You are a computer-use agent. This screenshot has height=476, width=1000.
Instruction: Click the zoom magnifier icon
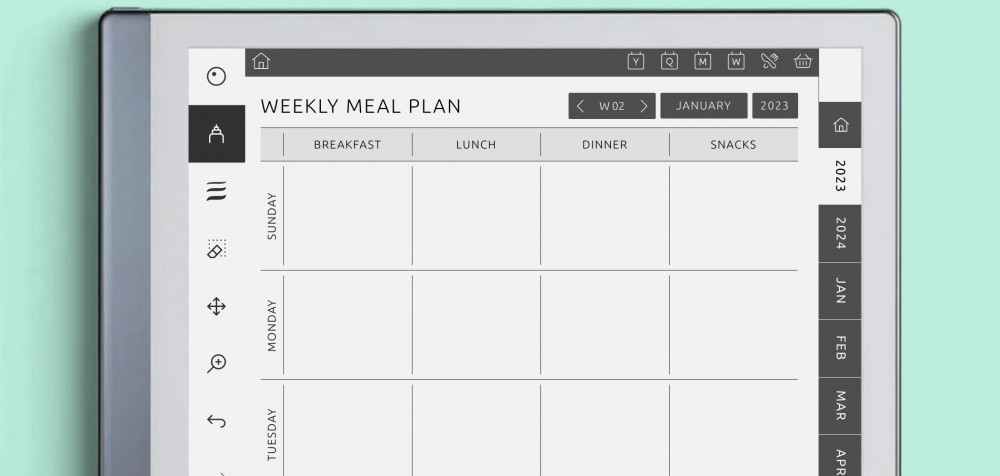(216, 363)
